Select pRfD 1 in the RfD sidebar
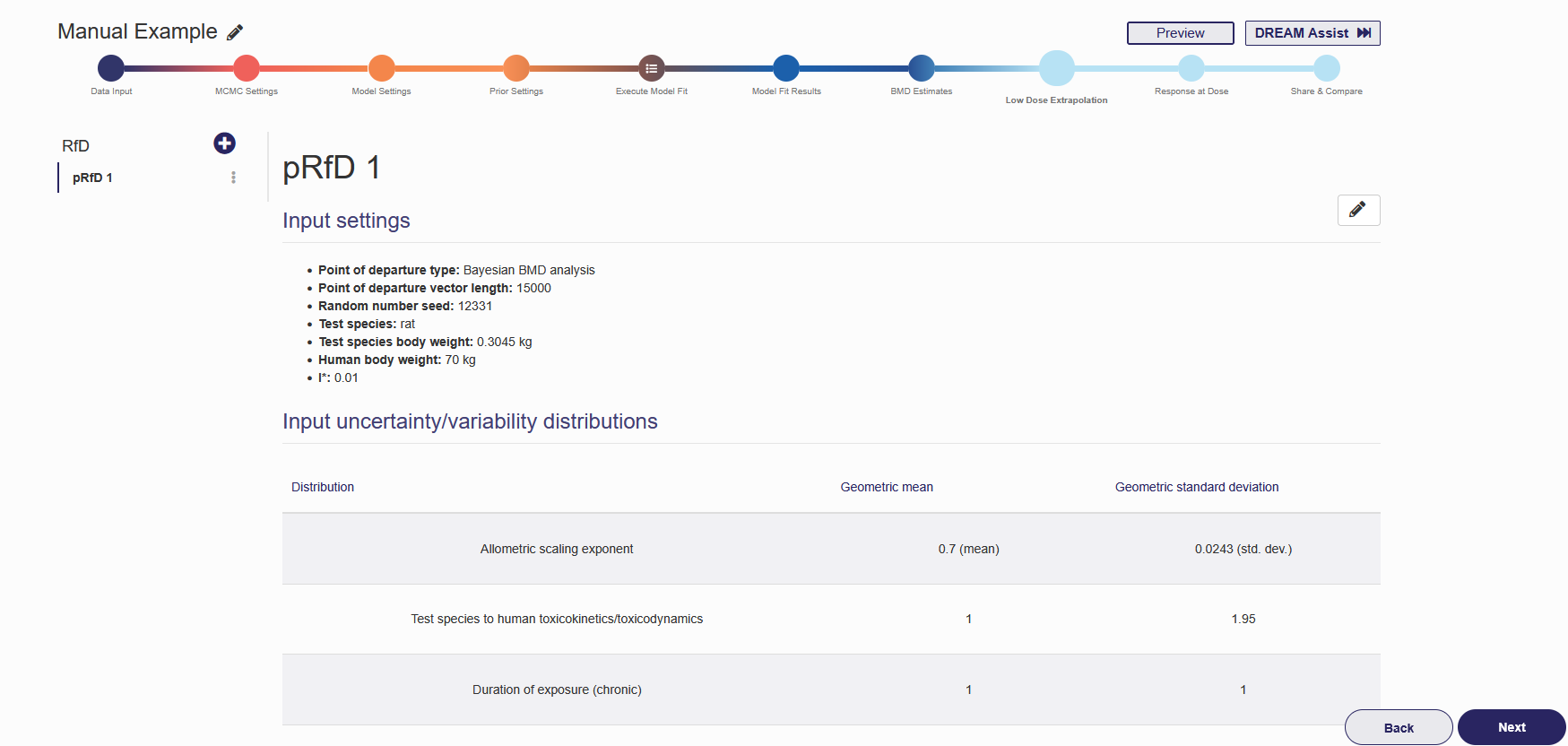Viewport: 1568px width, 746px height. pyautogui.click(x=92, y=178)
